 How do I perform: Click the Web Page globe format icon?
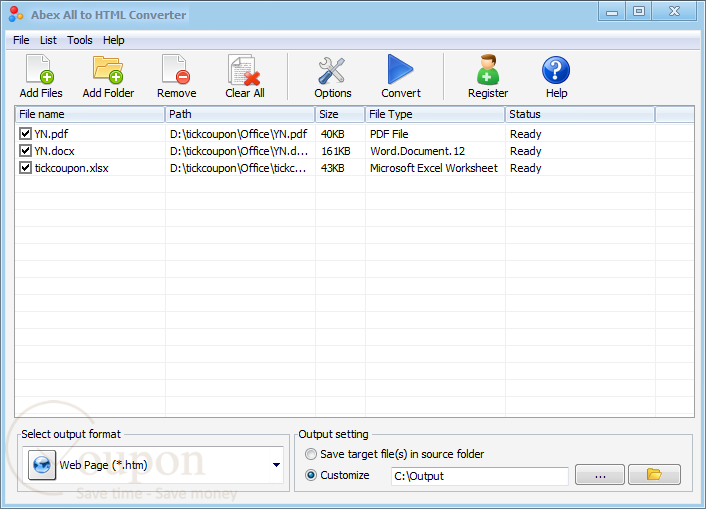[x=42, y=465]
